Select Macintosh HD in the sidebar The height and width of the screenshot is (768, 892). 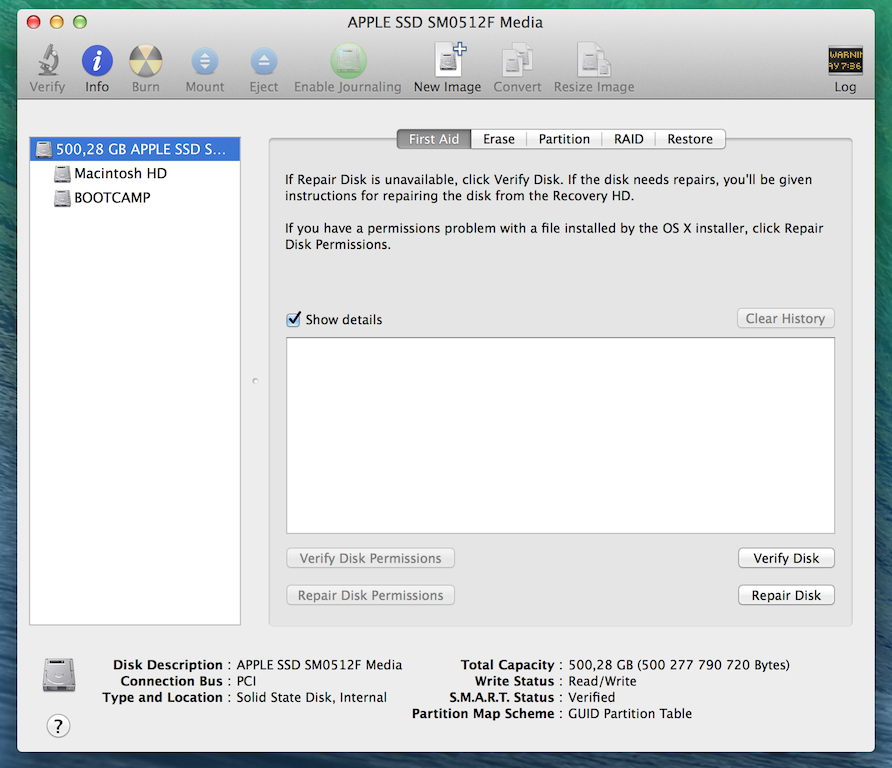tap(135, 174)
